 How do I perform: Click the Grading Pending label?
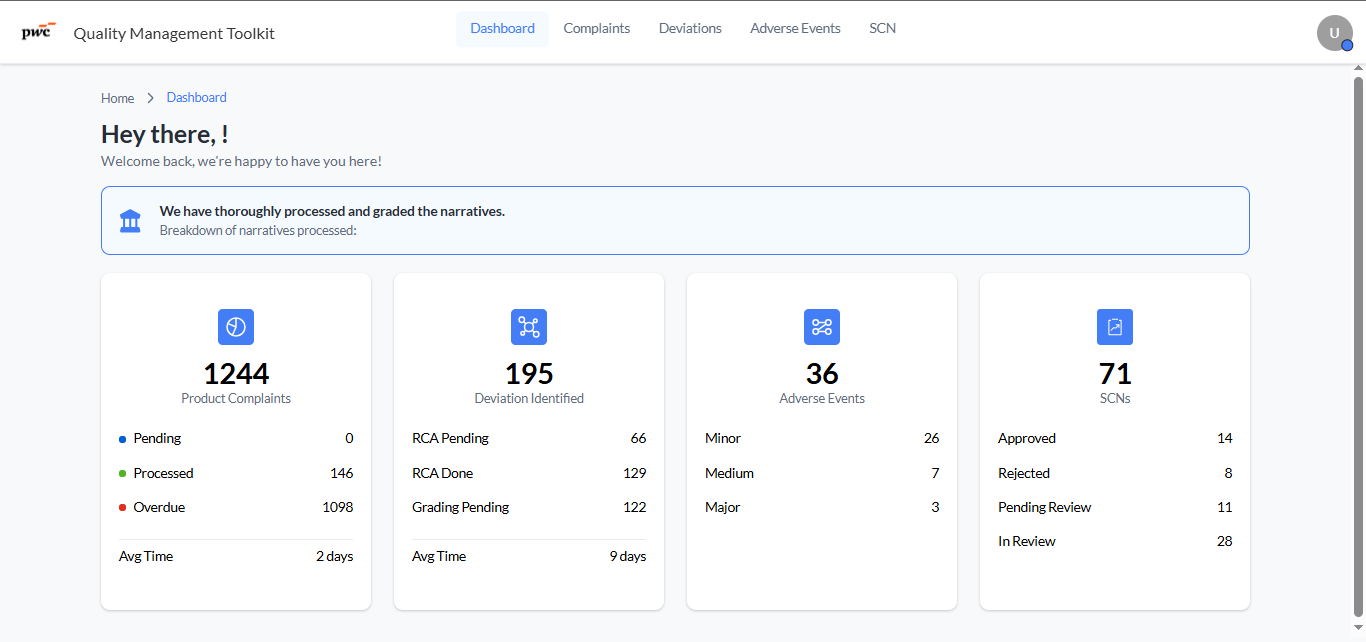(x=460, y=507)
